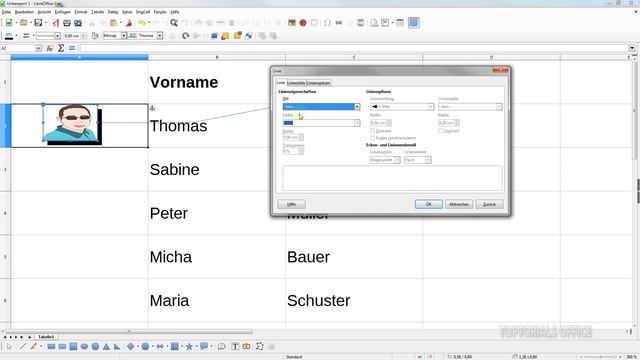Image resolution: width=640 pixels, height=360 pixels.
Task: Open the Format menu
Action: (x=81, y=12)
